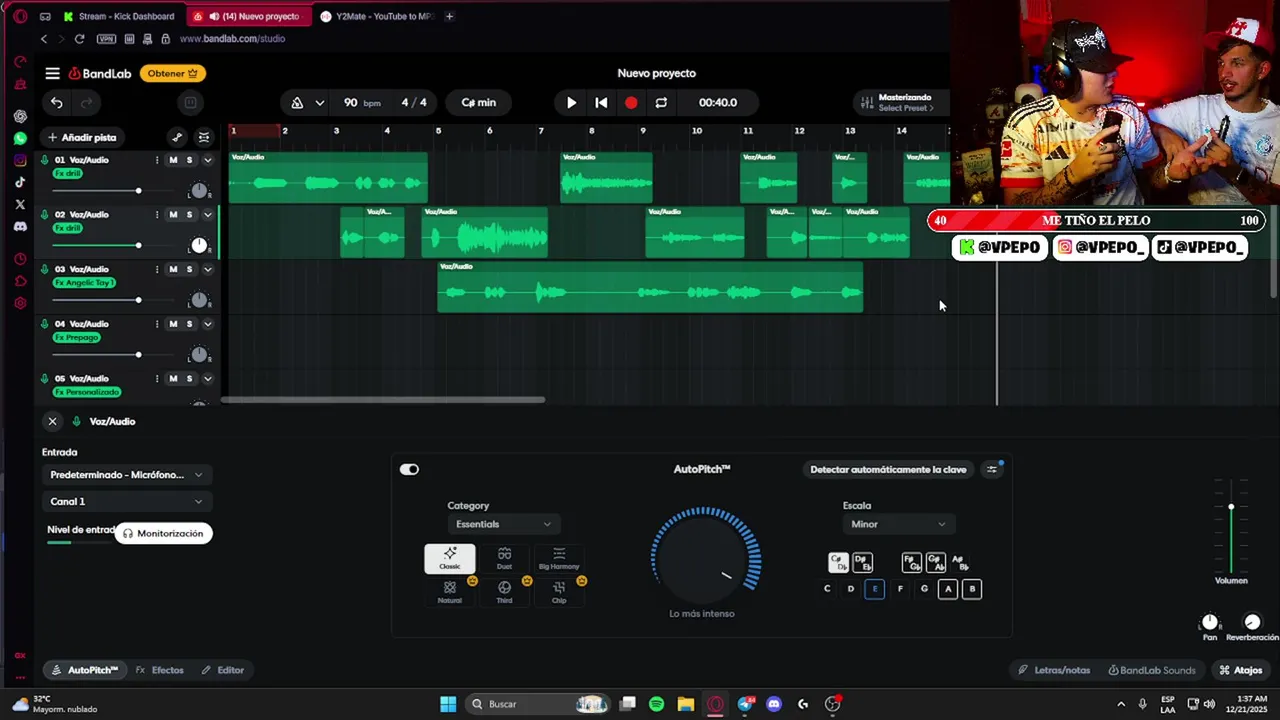Click the Monitorización button
Viewport: 1280px width, 720px height.
pos(163,533)
